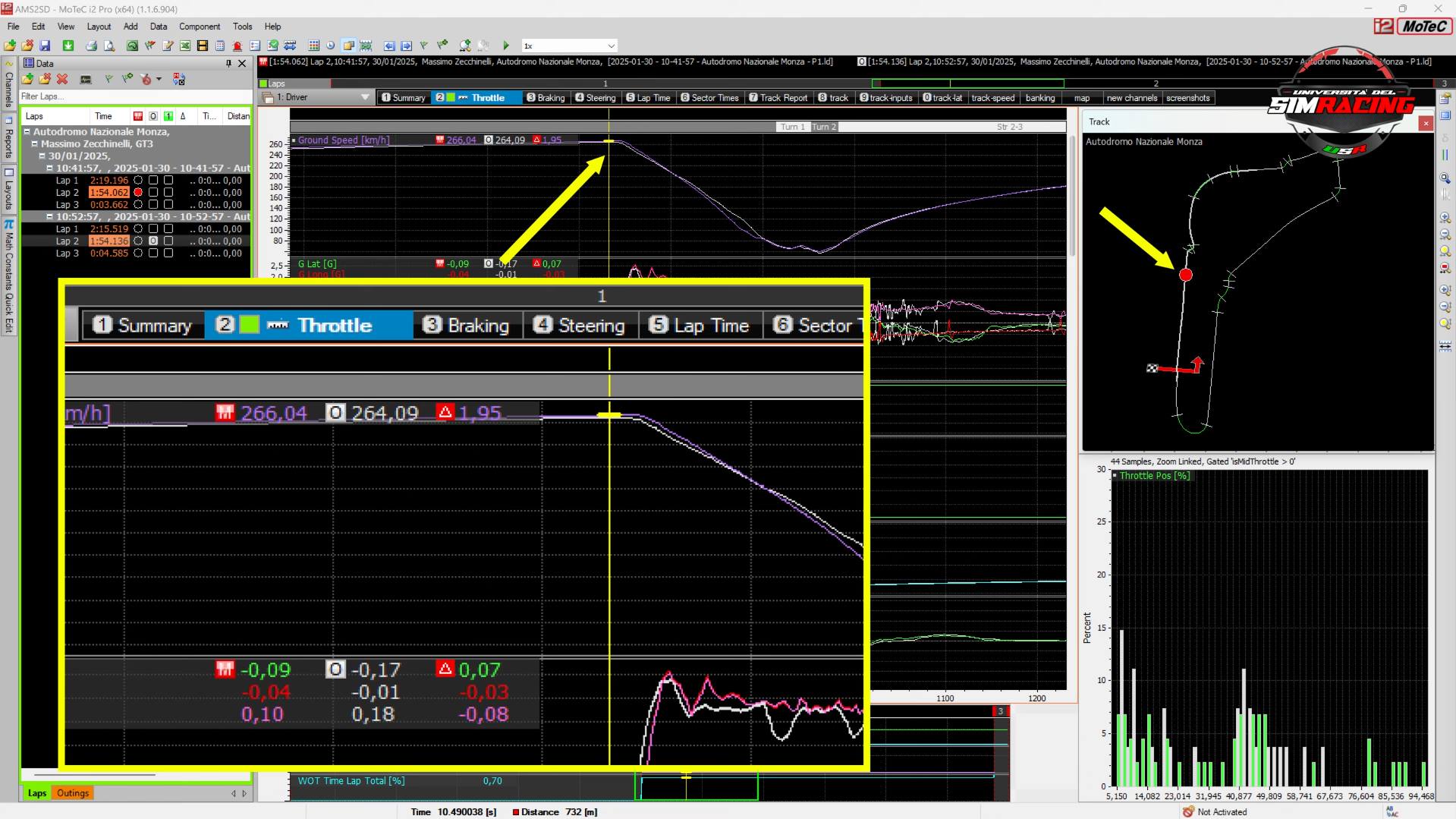Switch to the Outings tab
Viewport: 1456px width, 819px height.
tap(73, 793)
